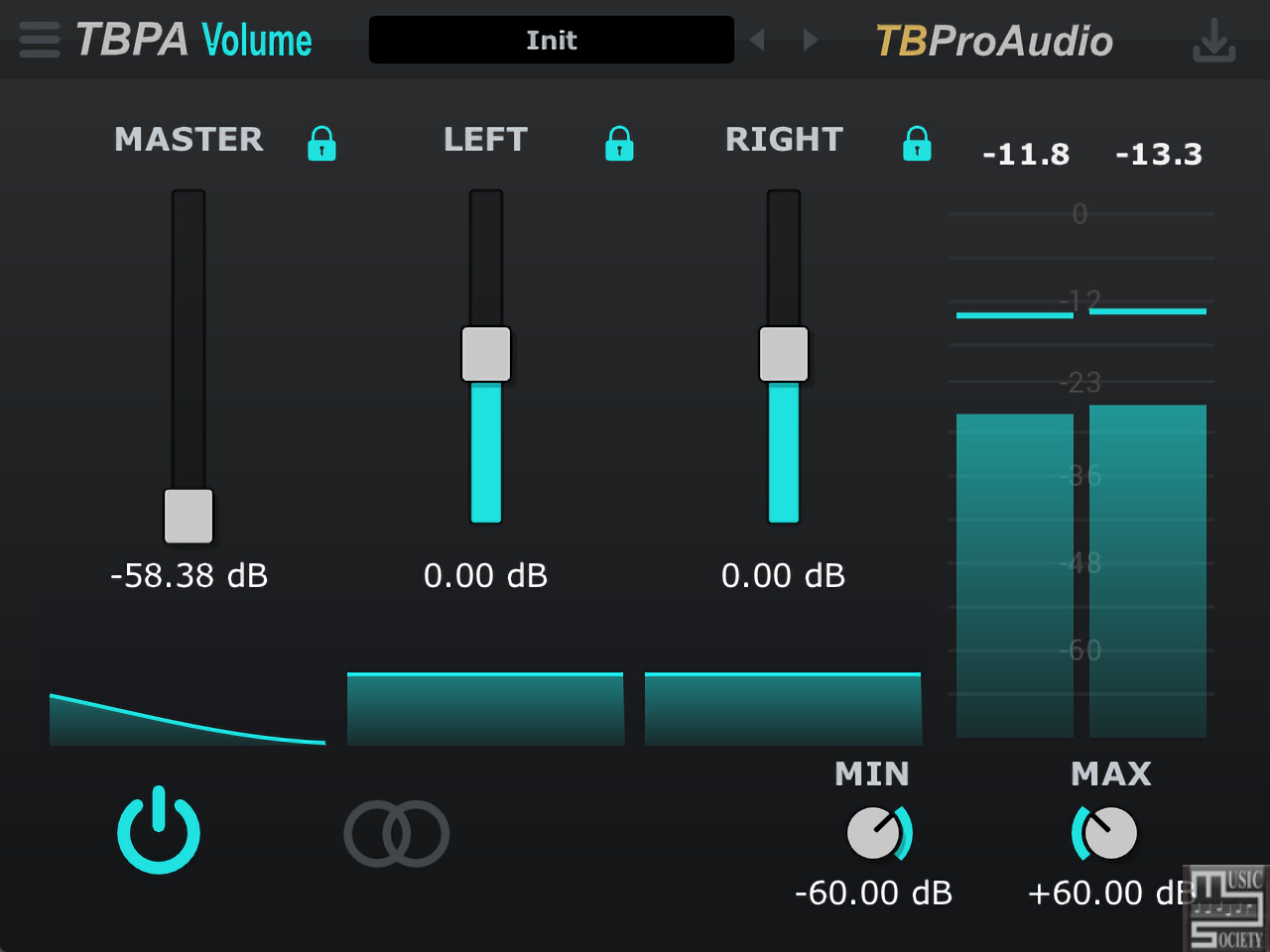Screen dimensions: 1270x952
Task: Click the left level meter bar
Action: [x=1015, y=575]
